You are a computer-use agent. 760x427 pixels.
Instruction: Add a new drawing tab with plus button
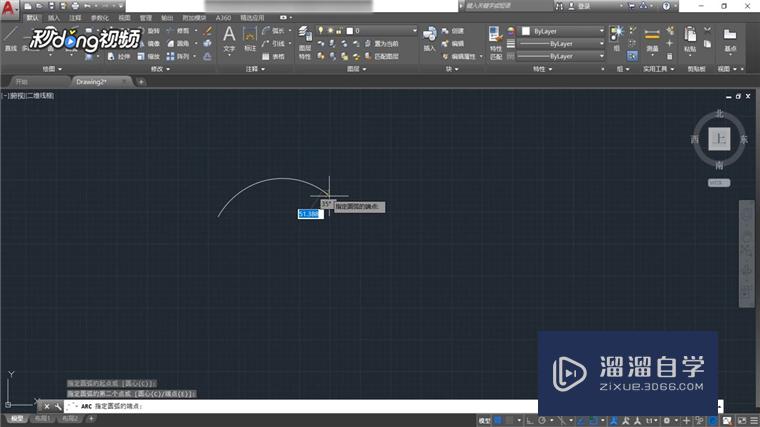141,81
